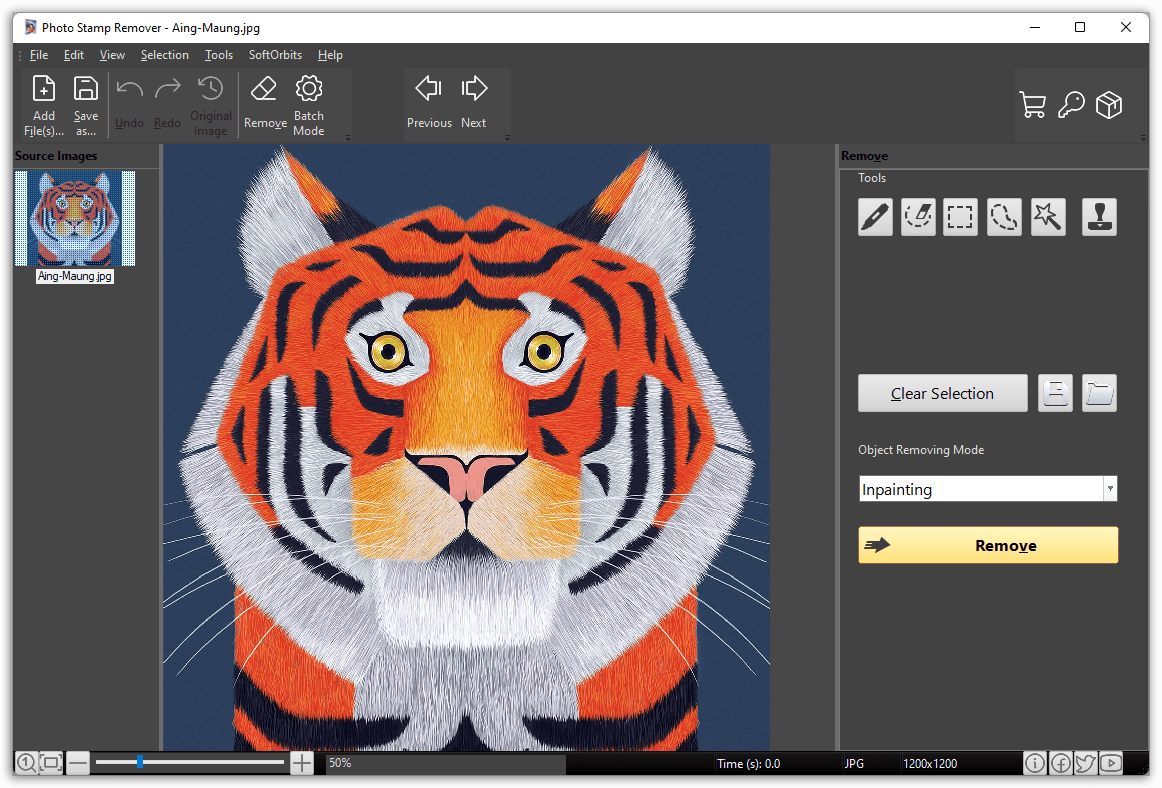
Task: Click the Time (s): 0.0 status text
Action: click(748, 764)
